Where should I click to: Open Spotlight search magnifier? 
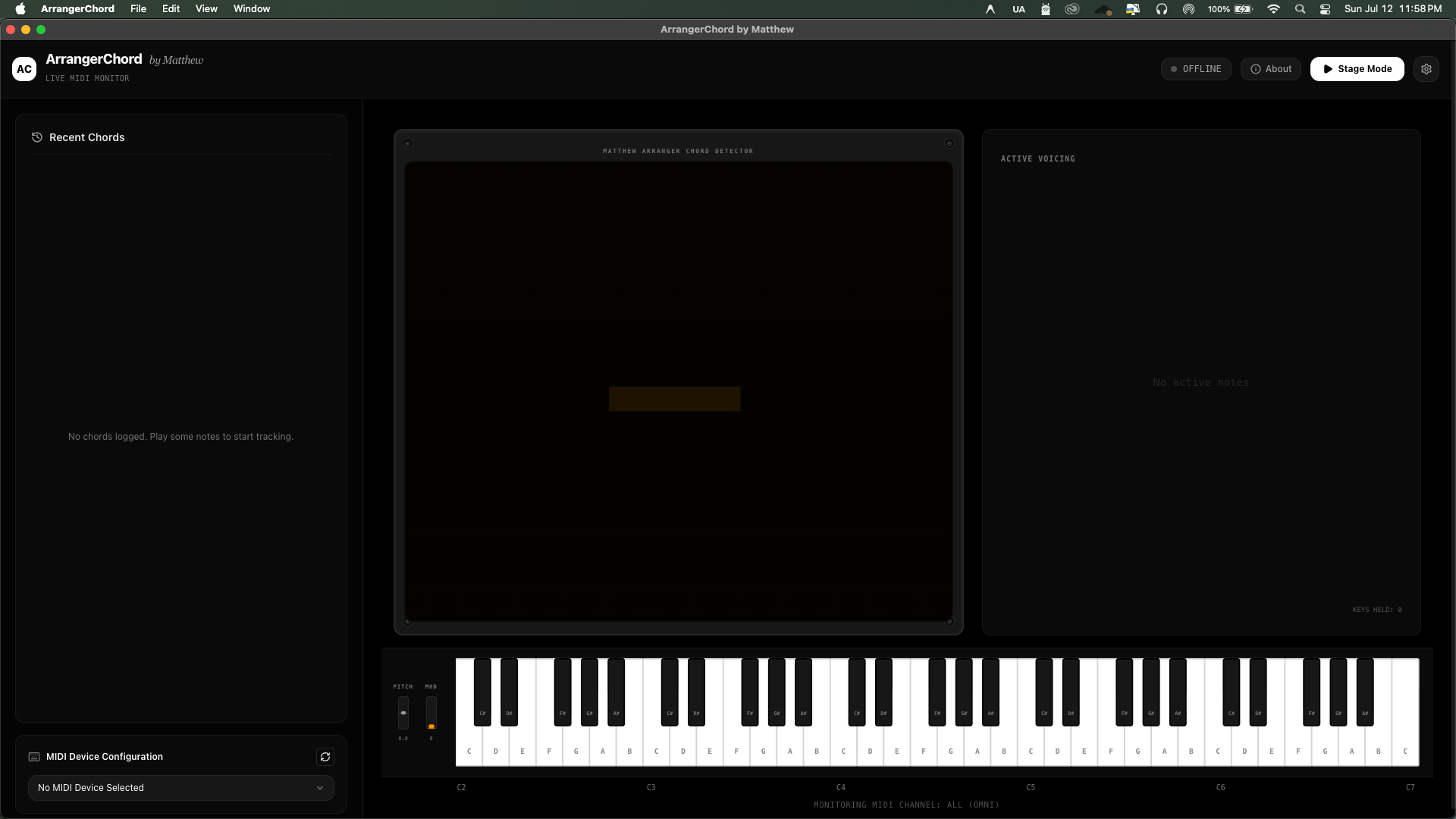(1301, 9)
